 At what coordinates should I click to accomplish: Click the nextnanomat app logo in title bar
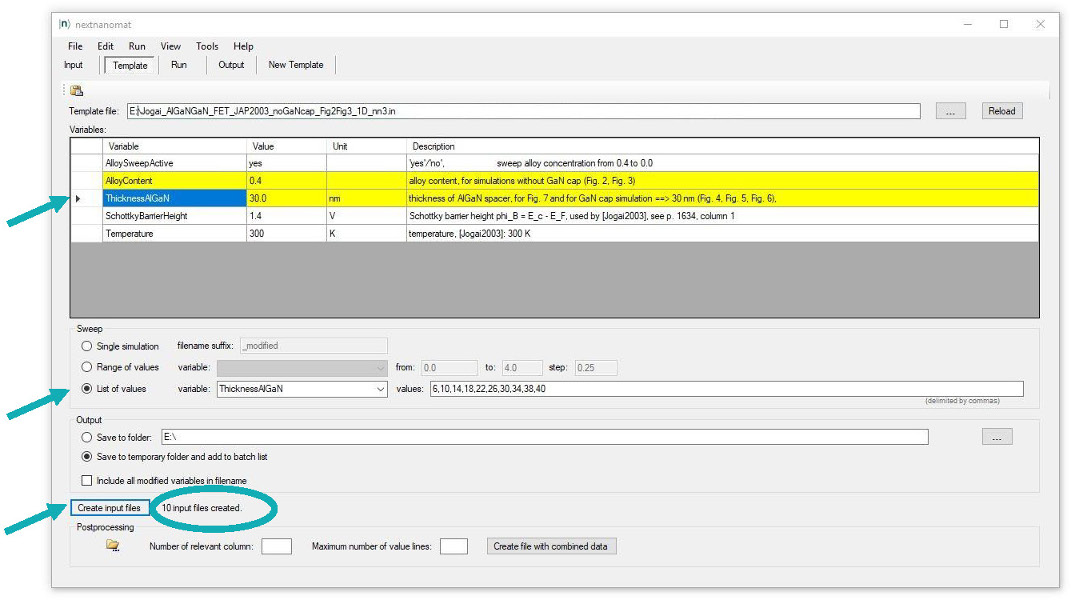coord(65,24)
